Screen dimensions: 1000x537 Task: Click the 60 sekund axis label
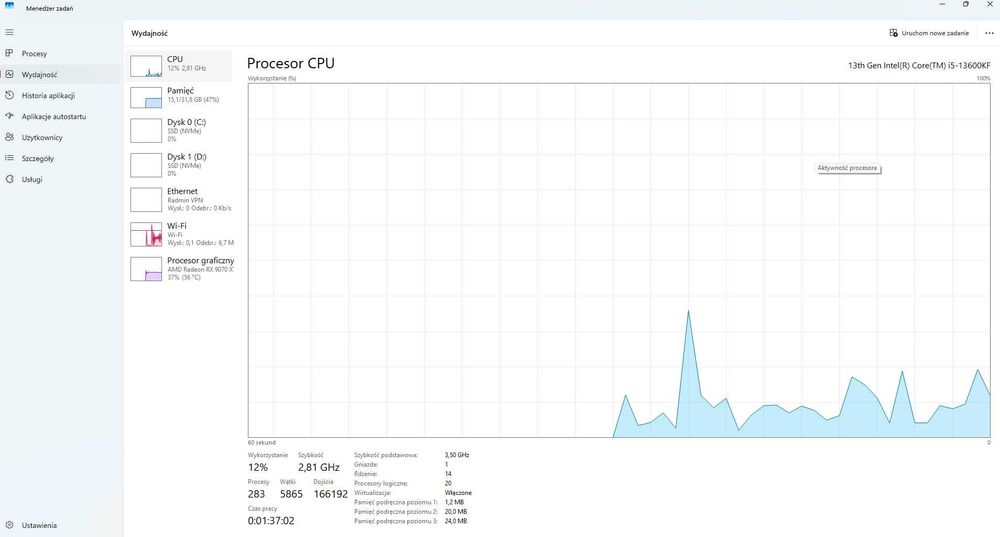[261, 442]
